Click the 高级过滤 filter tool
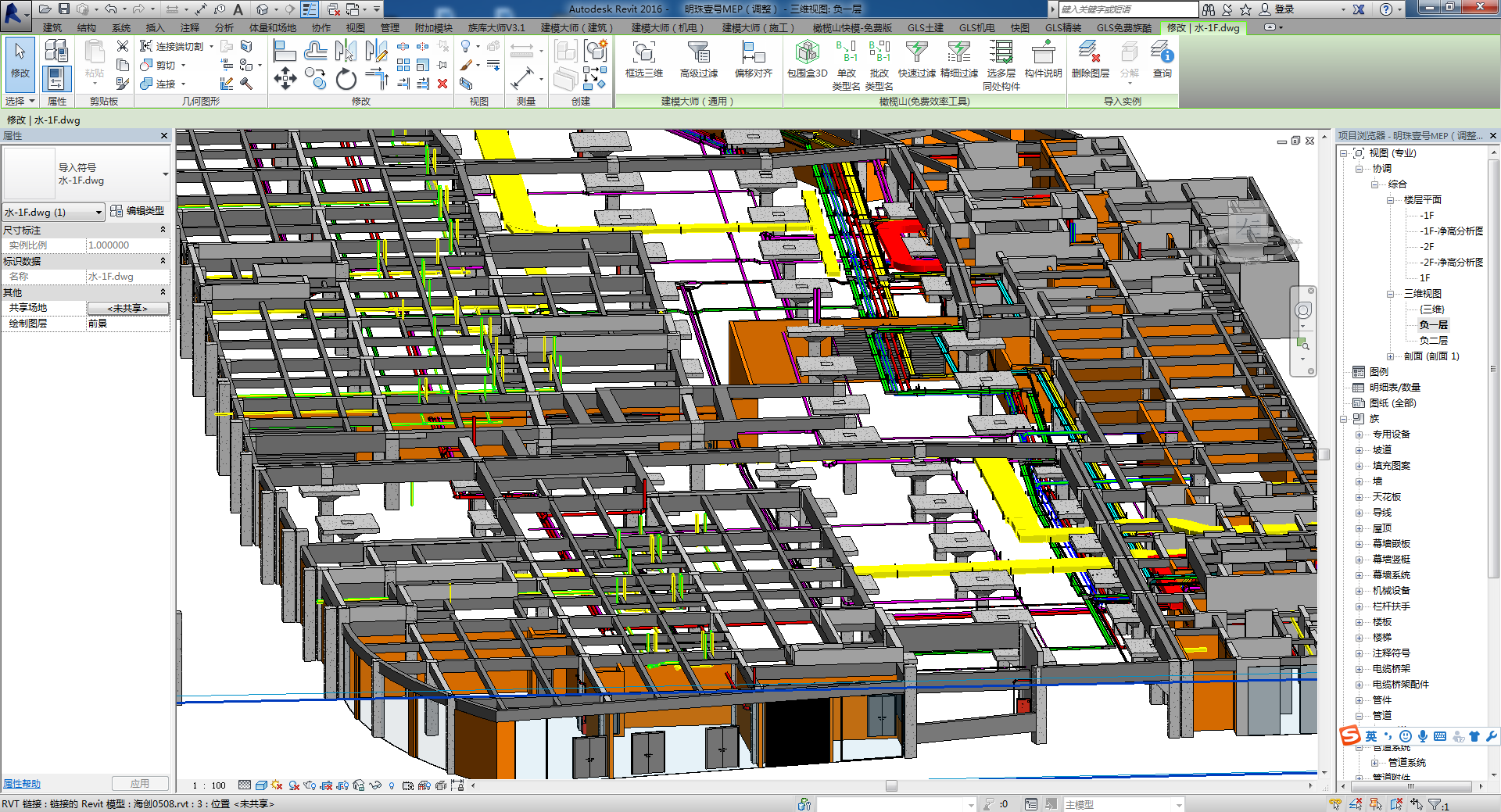Viewport: 1501px width, 812px height. [x=698, y=59]
